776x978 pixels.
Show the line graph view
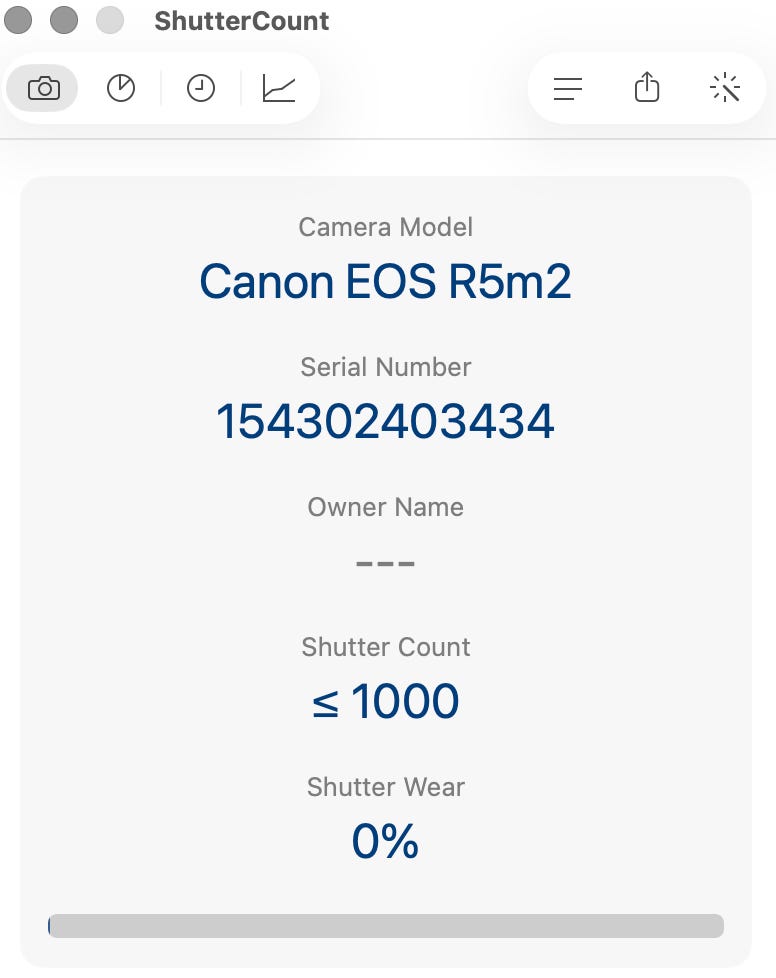279,89
